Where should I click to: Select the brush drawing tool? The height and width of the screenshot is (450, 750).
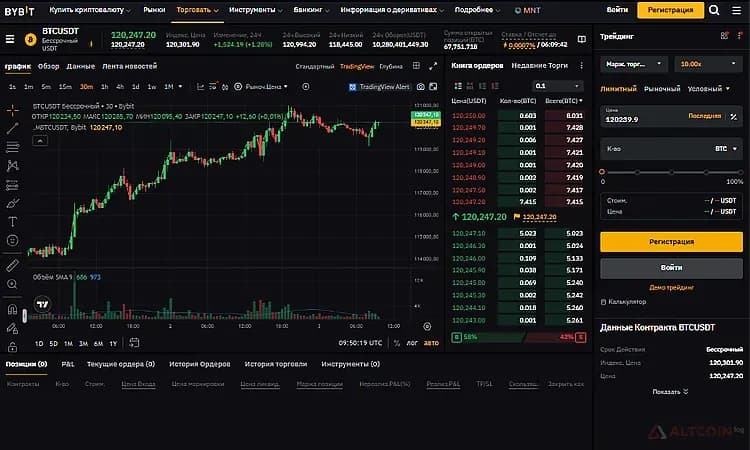12,203
